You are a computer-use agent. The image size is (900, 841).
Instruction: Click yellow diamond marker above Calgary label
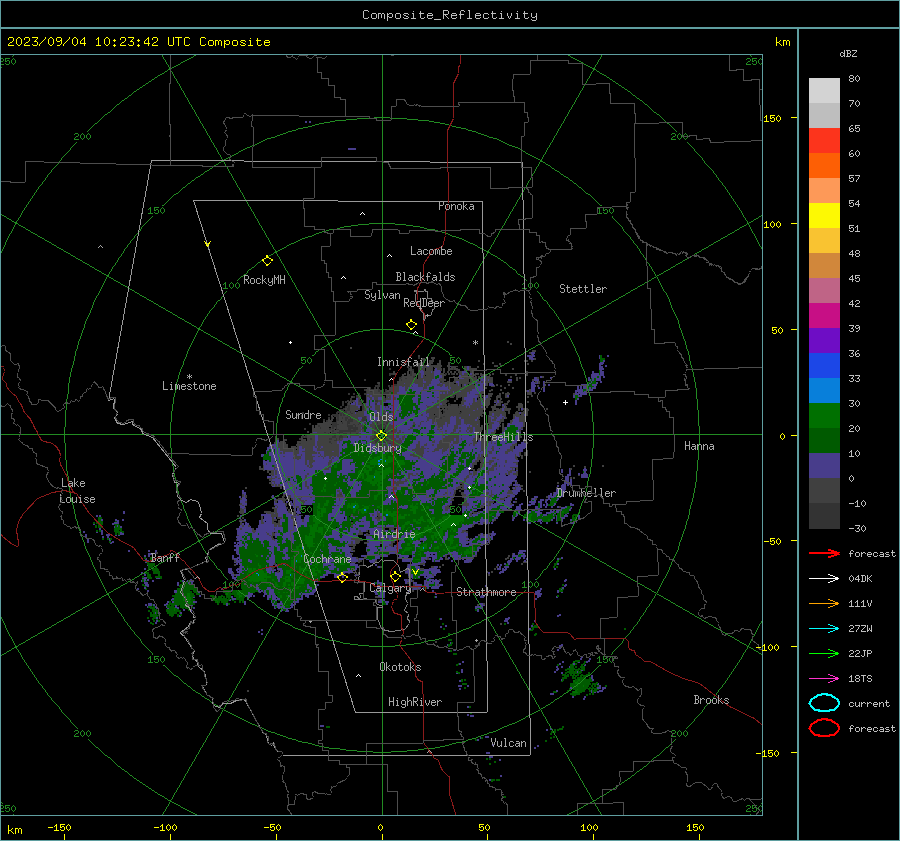coord(395,576)
